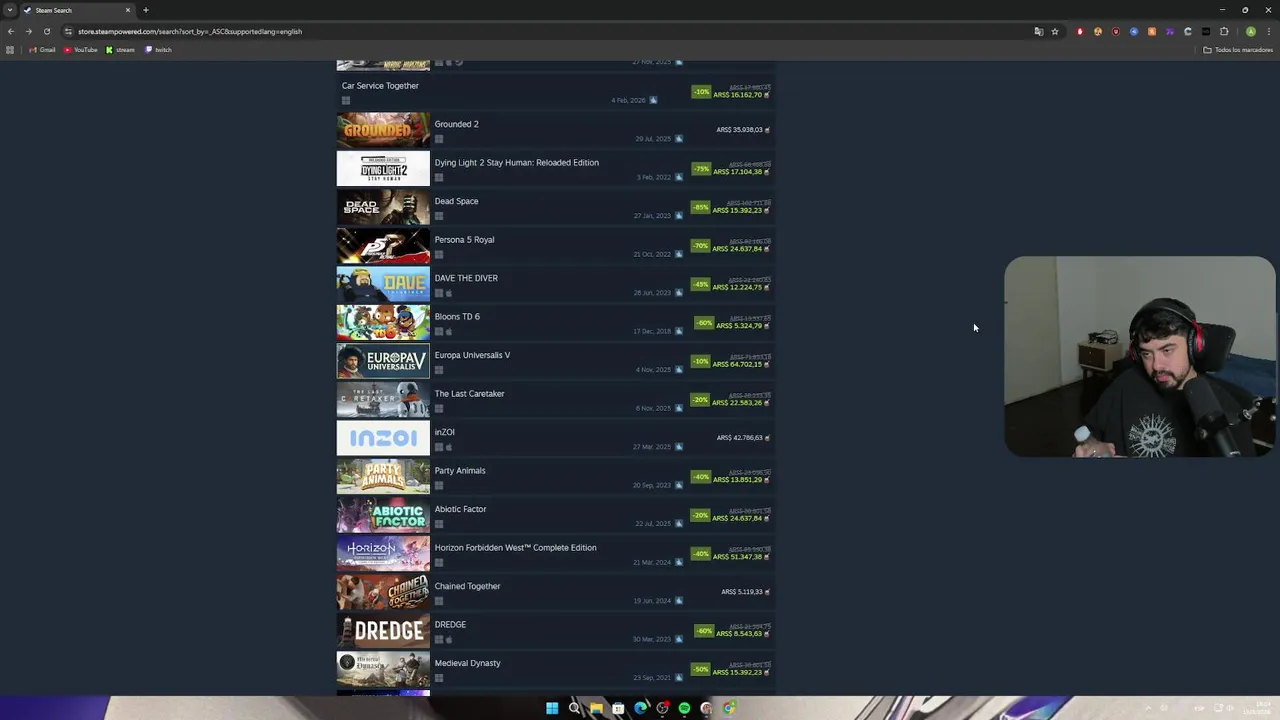This screenshot has width=1280, height=720.
Task: Close the Steam Search tab
Action: click(x=128, y=10)
